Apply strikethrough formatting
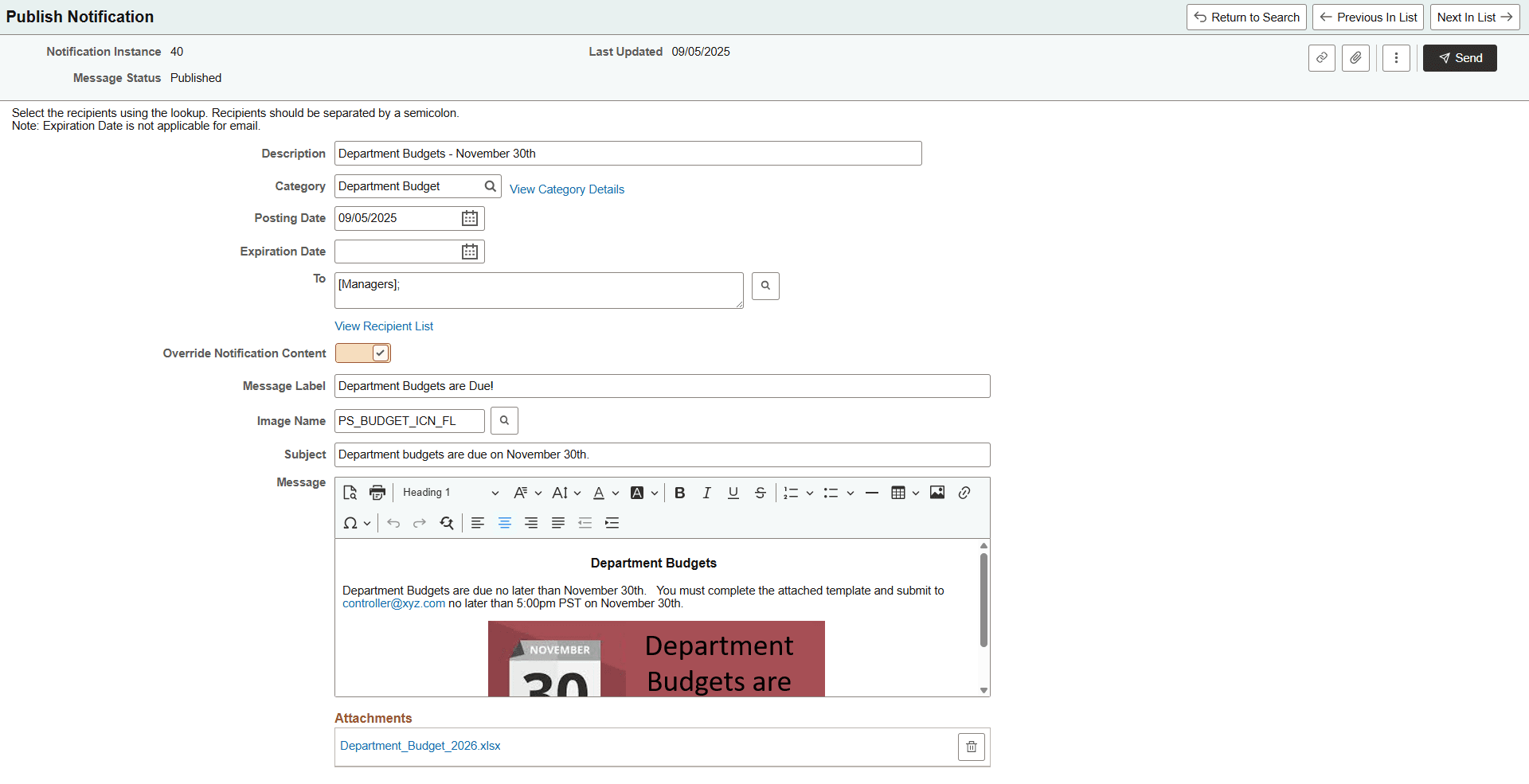Image resolution: width=1529 pixels, height=784 pixels. (x=761, y=492)
